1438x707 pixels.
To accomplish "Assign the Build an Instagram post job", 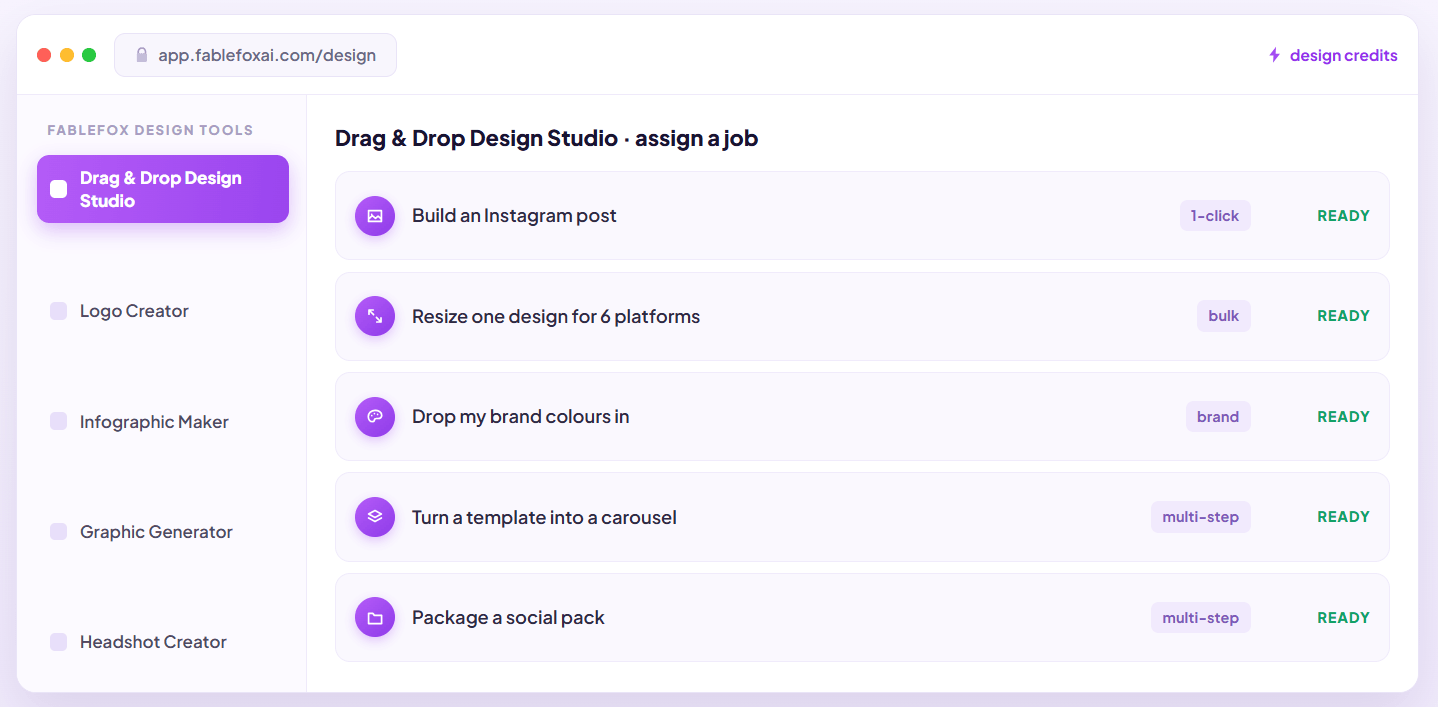I will tap(862, 216).
